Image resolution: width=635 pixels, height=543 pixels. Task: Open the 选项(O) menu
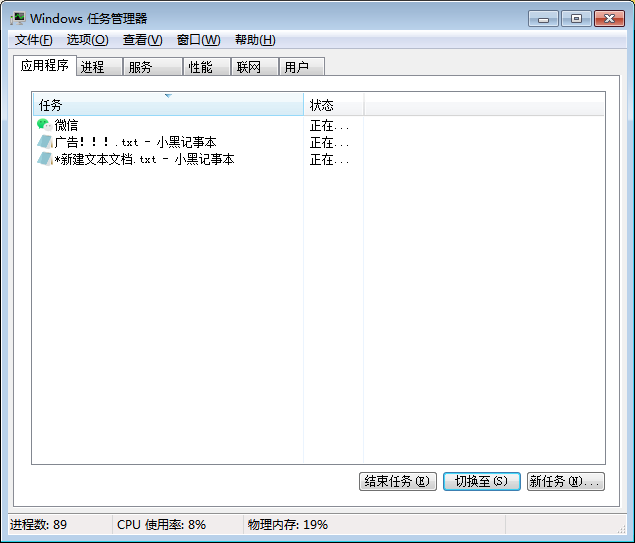87,40
